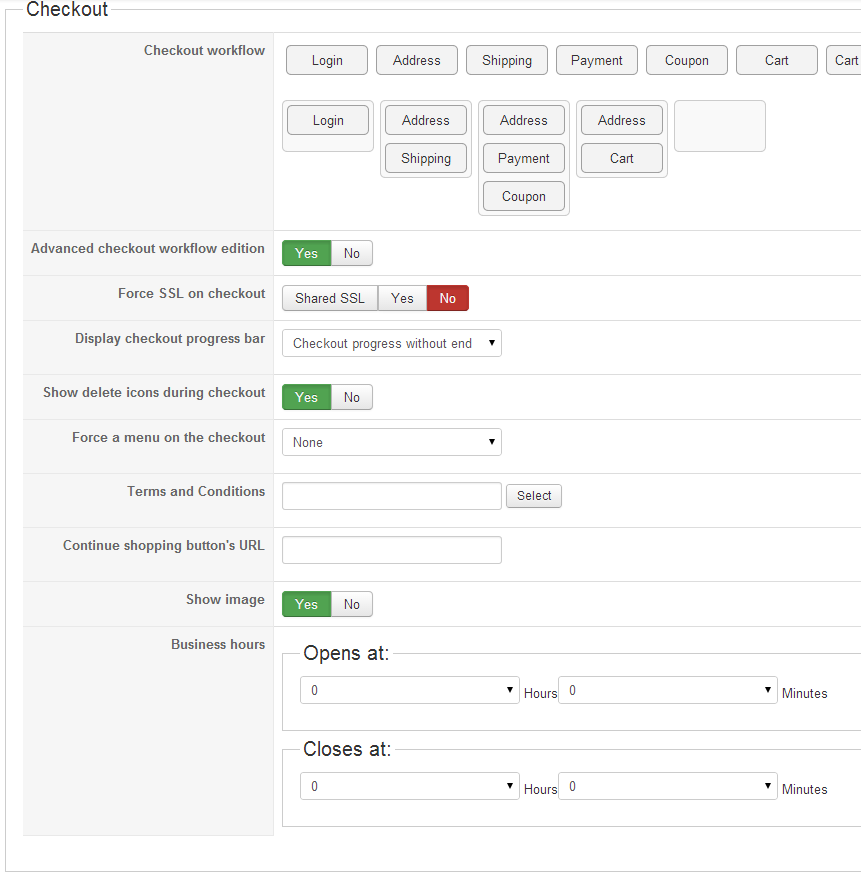Viewport: 861px width, 879px height.
Task: Click Shipping in the top workflow row
Action: click(x=506, y=60)
